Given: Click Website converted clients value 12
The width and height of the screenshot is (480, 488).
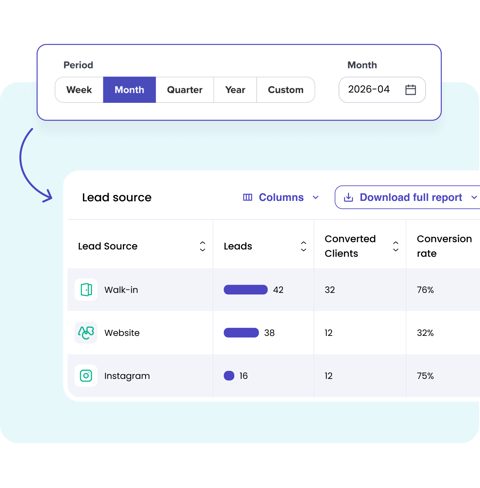Looking at the screenshot, I should 329,333.
